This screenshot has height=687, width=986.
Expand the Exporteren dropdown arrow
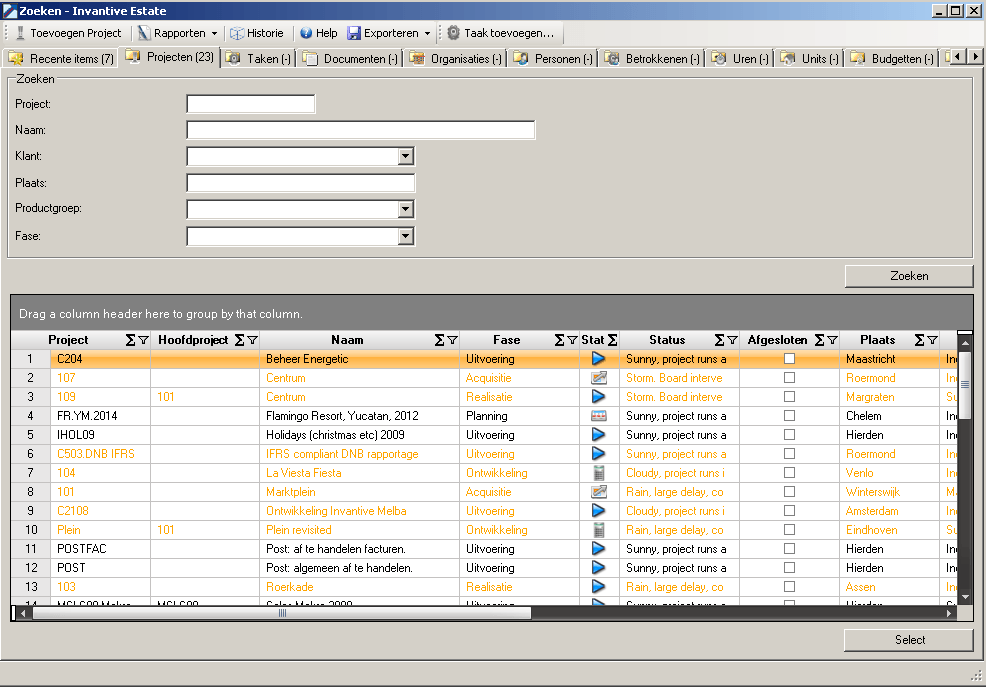428,33
